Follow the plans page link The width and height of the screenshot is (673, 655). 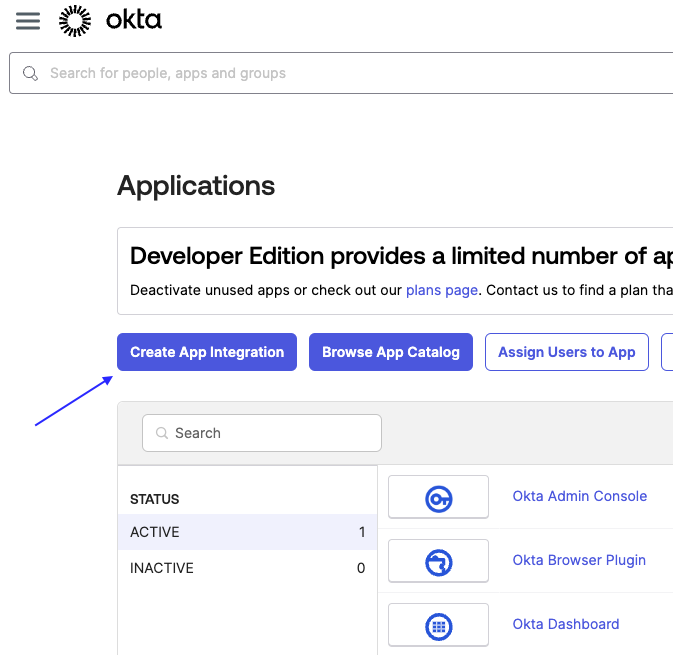pyautogui.click(x=442, y=290)
